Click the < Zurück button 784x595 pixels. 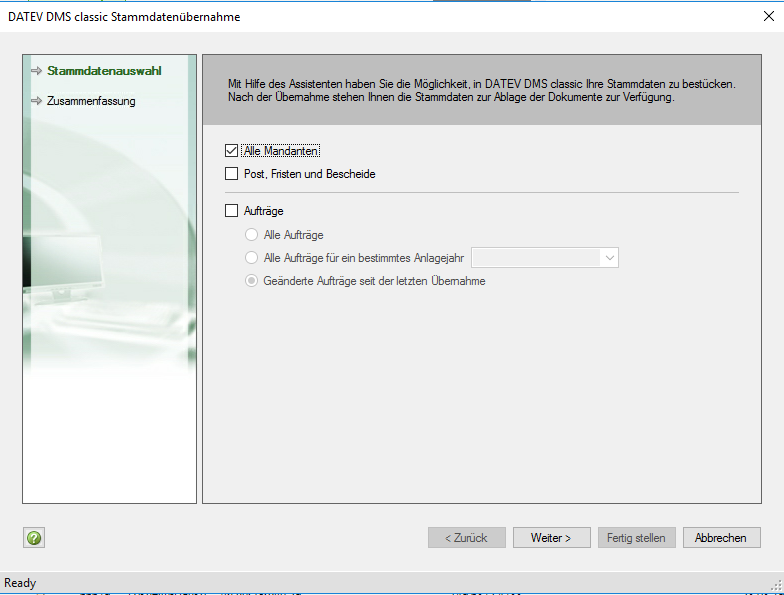coord(466,538)
